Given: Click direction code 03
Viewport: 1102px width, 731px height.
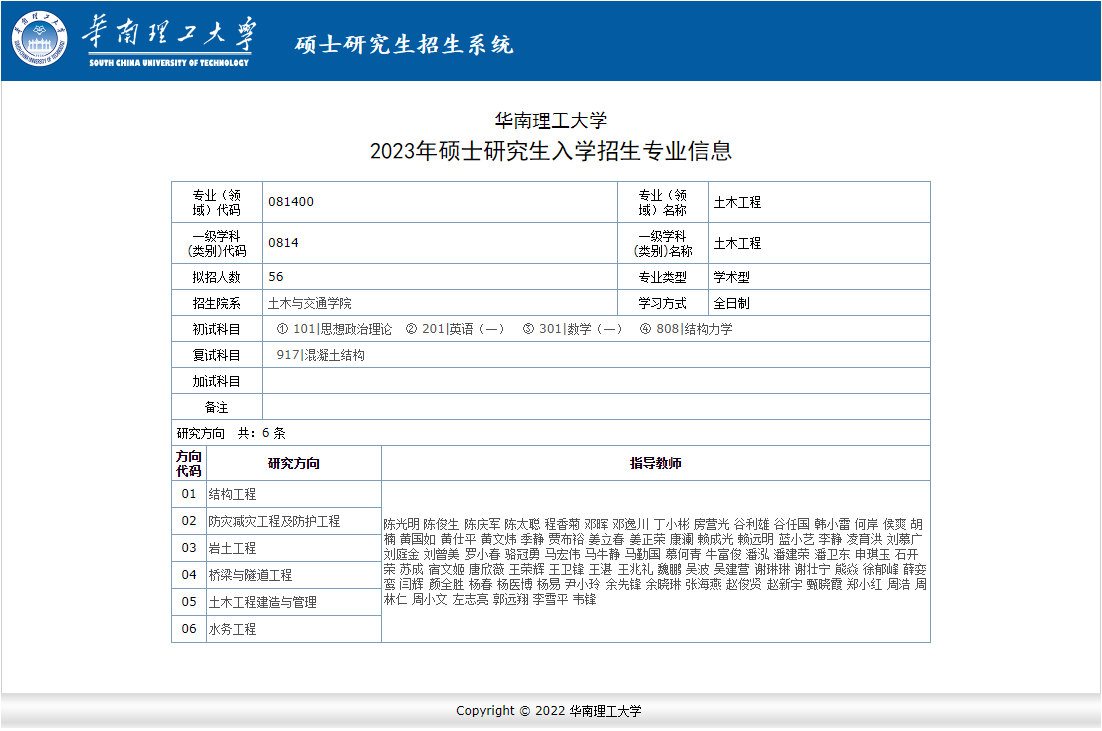Looking at the screenshot, I should point(189,548).
